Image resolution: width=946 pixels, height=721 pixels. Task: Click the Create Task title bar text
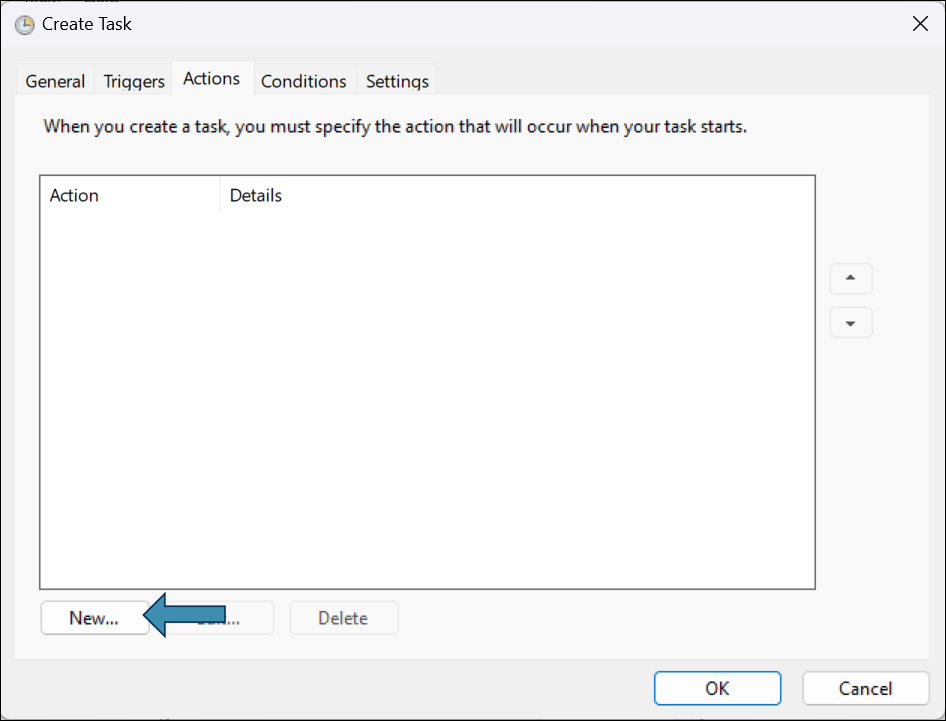click(87, 24)
